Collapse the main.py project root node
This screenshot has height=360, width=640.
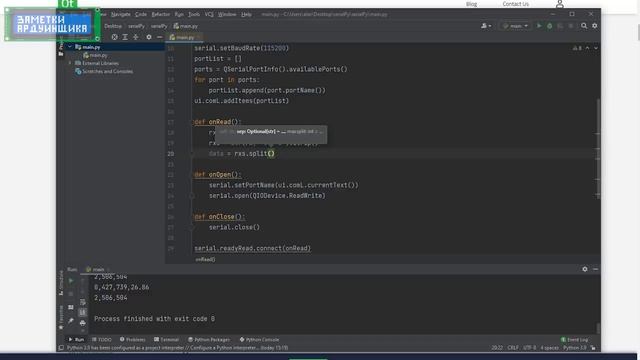click(70, 47)
